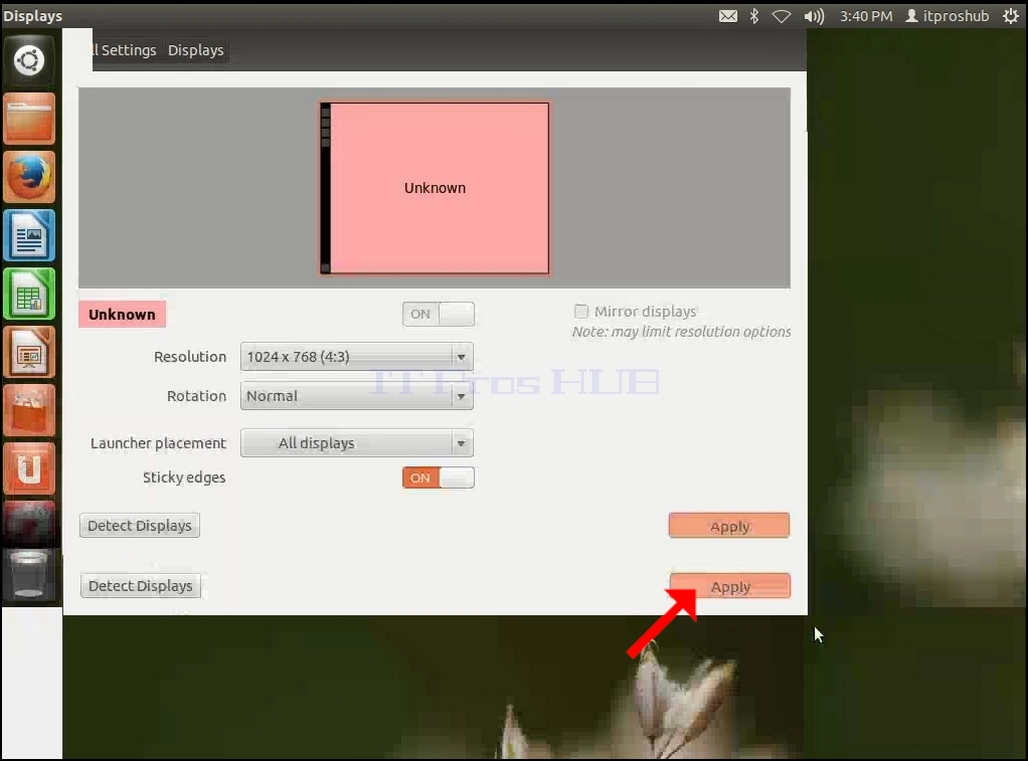
Task: Click the Resolution label text
Action: point(190,357)
